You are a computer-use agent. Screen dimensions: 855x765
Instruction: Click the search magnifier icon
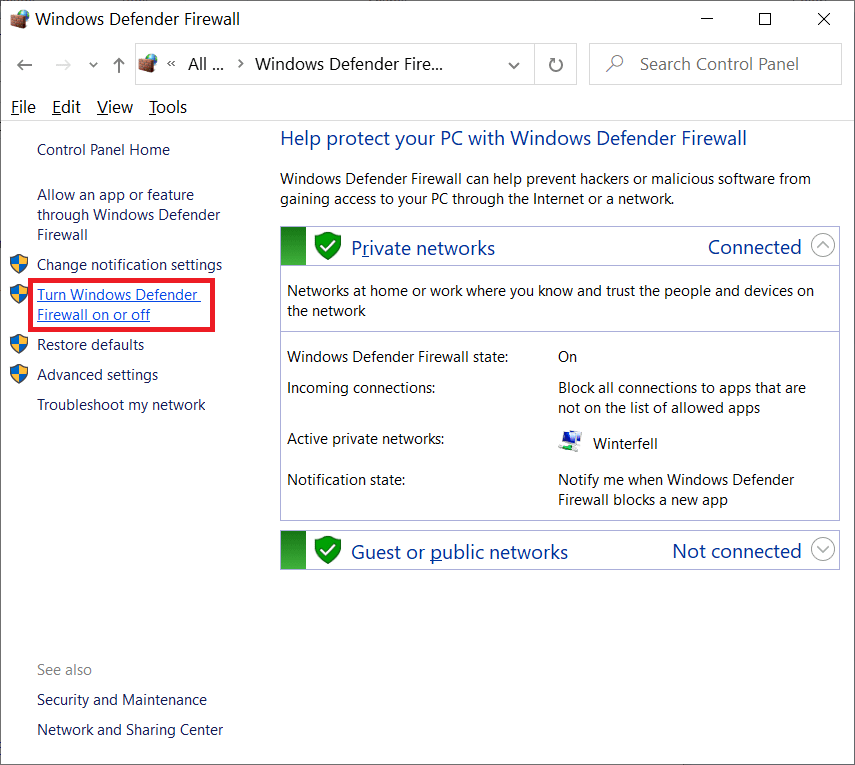[x=615, y=64]
